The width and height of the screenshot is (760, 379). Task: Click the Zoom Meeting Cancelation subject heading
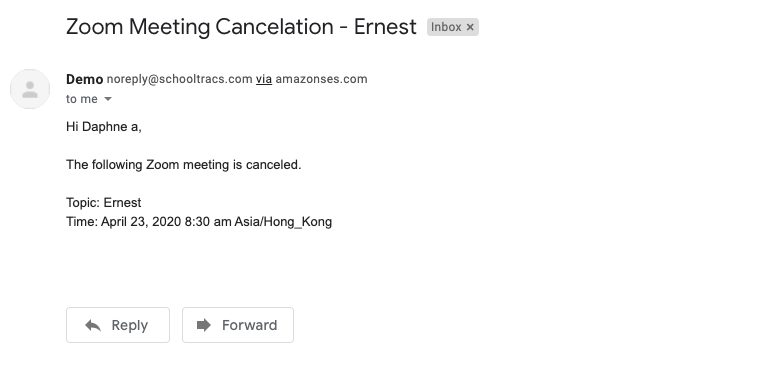(241, 27)
